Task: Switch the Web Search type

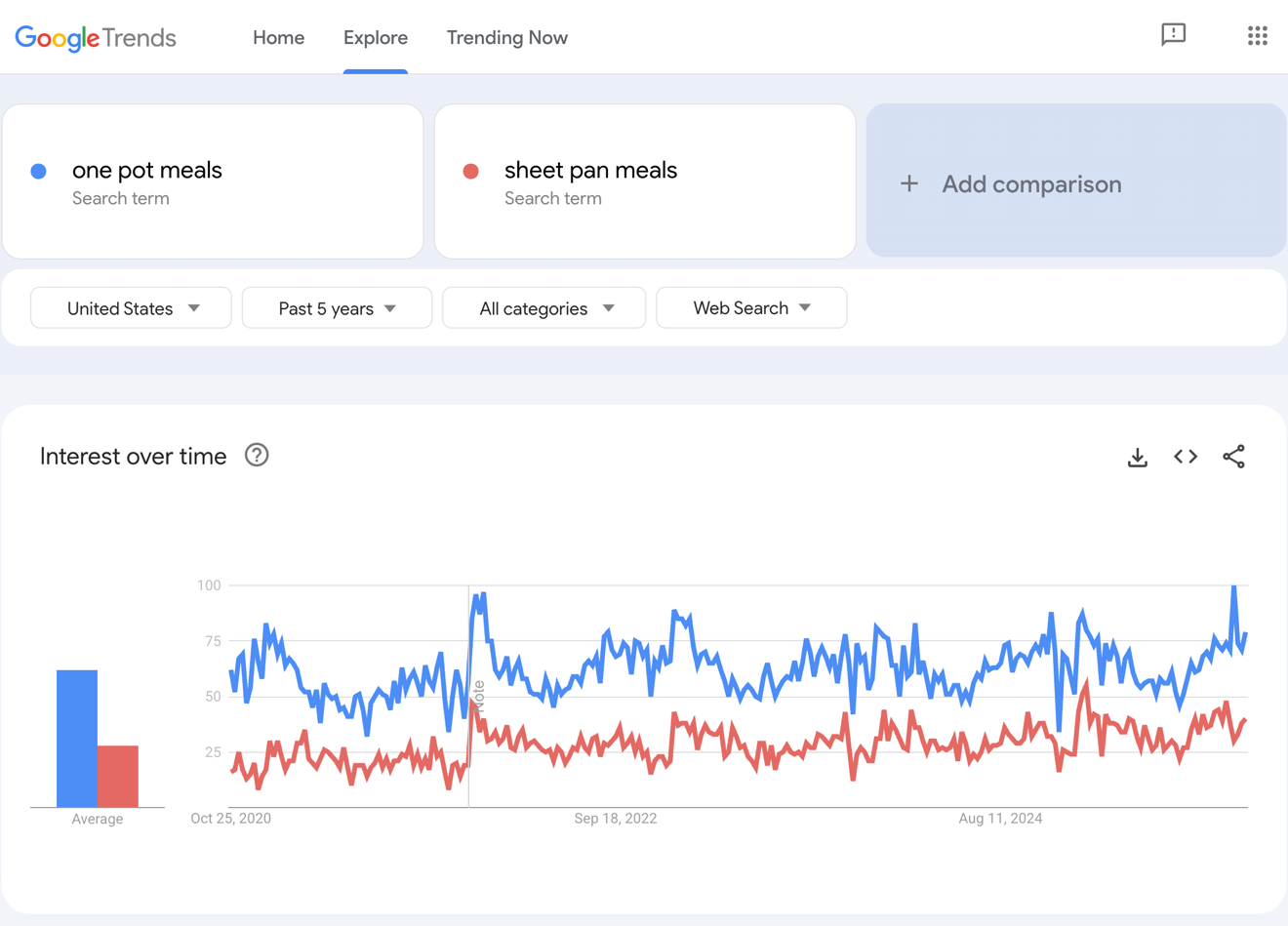Action: point(750,307)
